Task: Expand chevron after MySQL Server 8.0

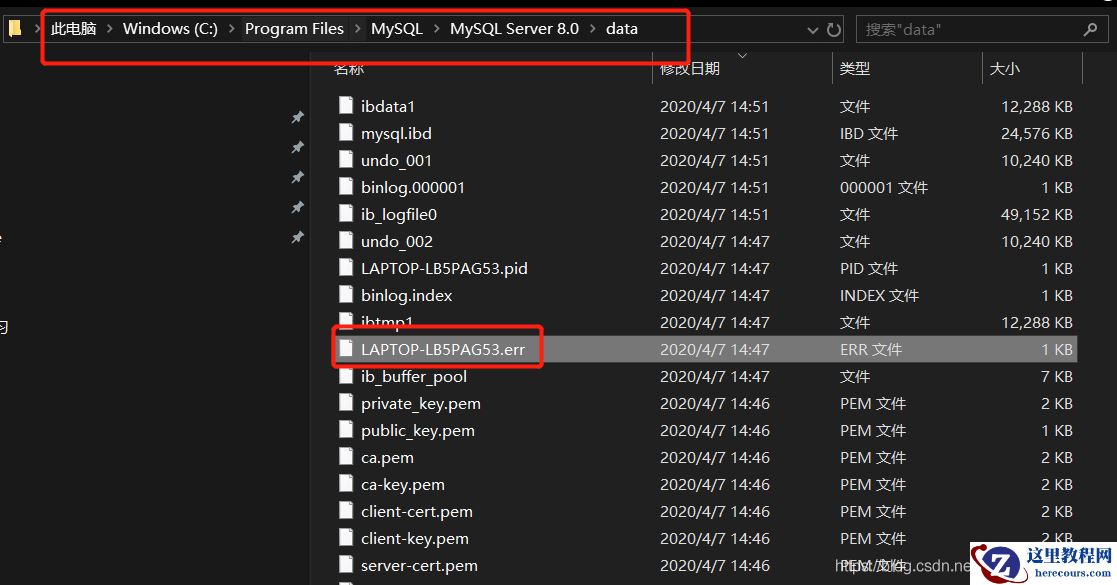Action: tap(592, 29)
